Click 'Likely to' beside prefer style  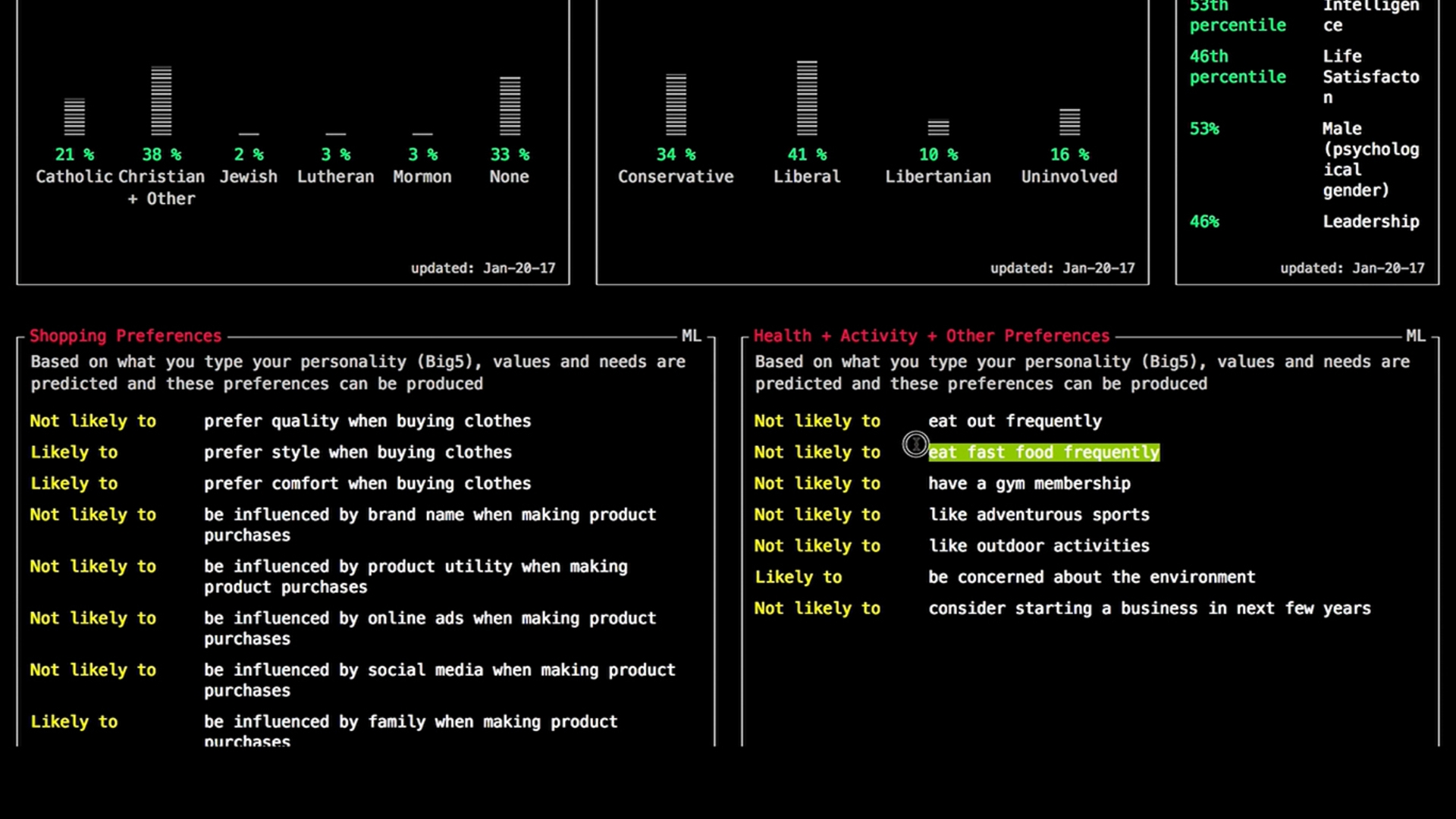pos(74,452)
